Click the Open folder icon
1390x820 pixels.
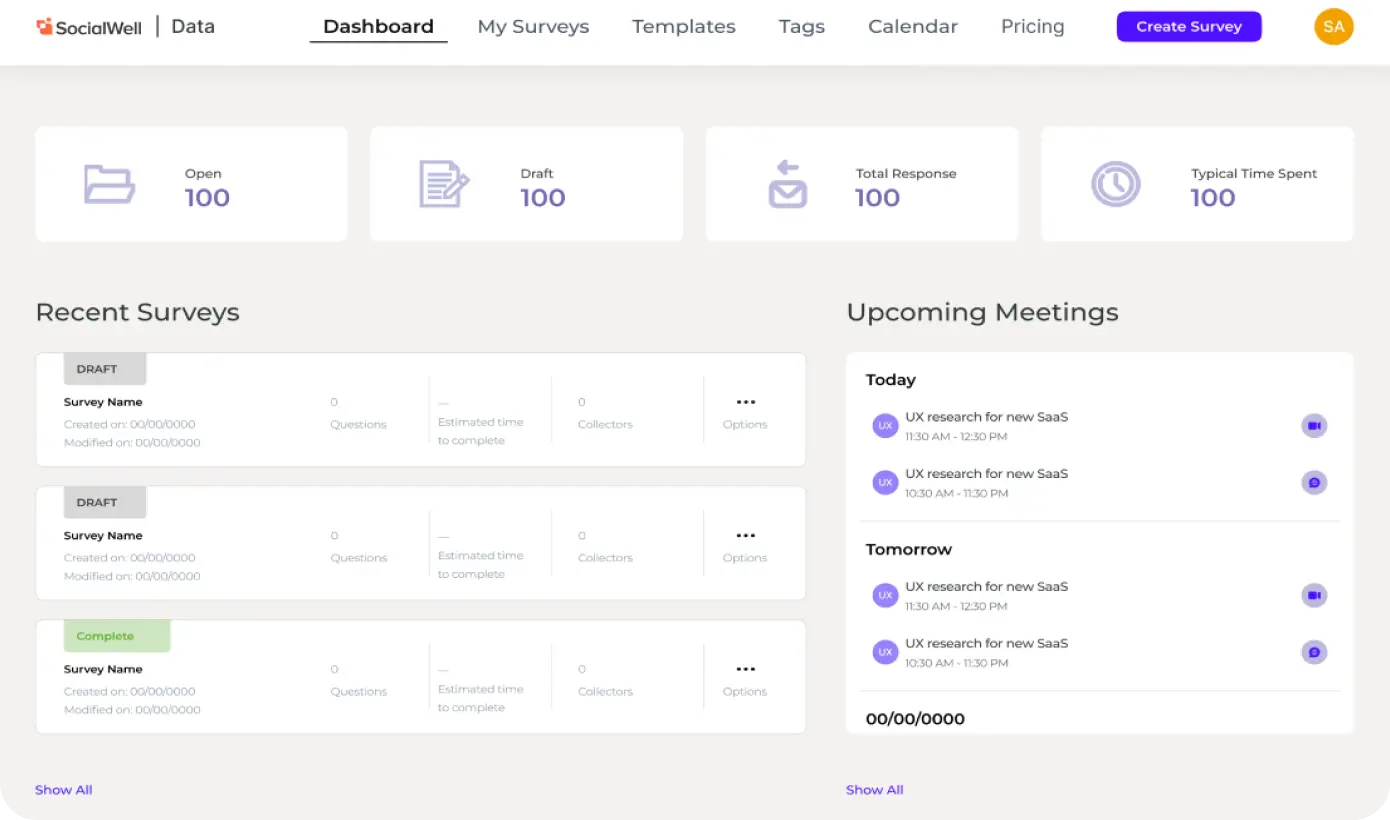click(x=109, y=184)
